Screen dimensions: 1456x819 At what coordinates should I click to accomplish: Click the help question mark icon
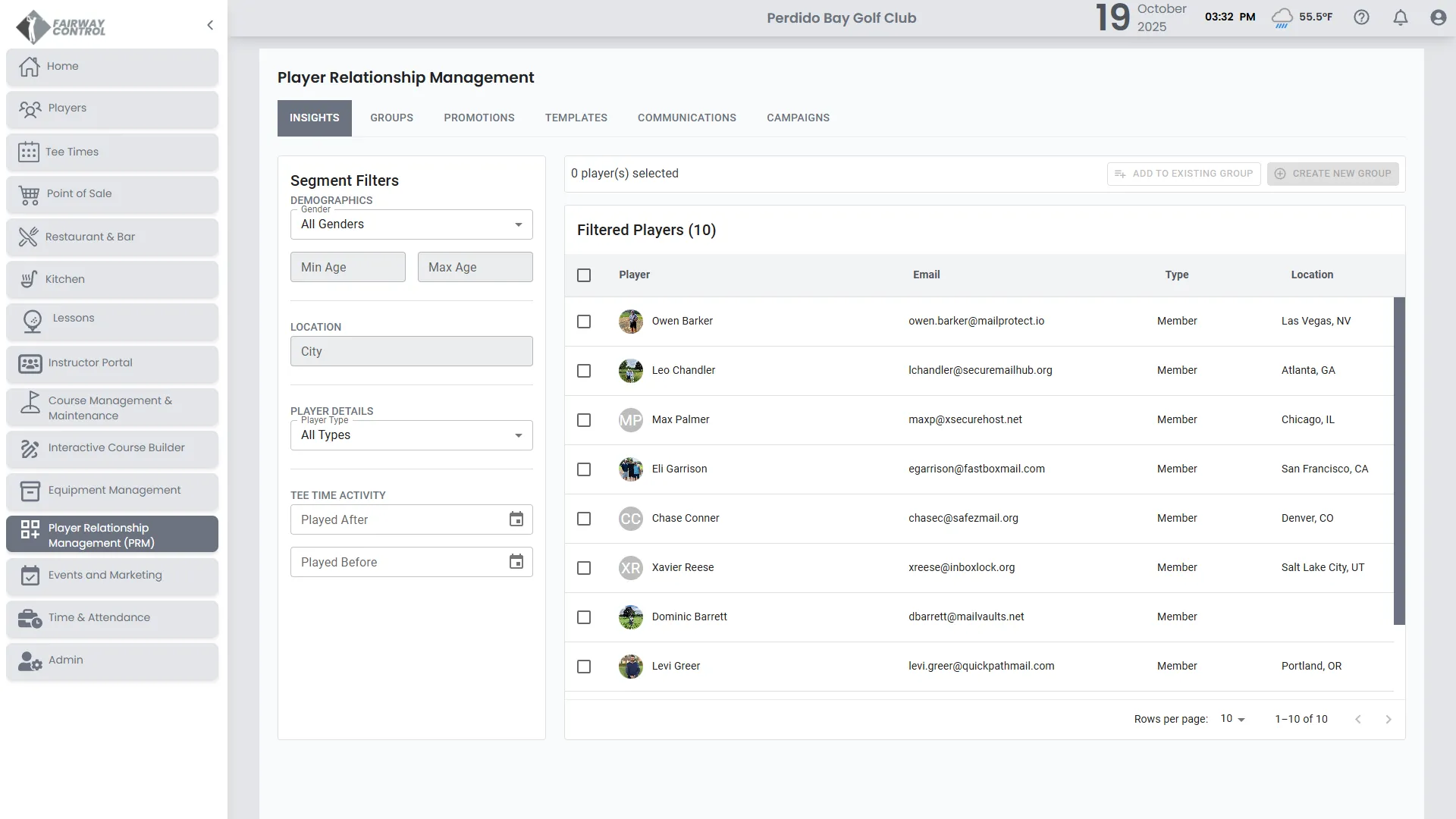1361,17
